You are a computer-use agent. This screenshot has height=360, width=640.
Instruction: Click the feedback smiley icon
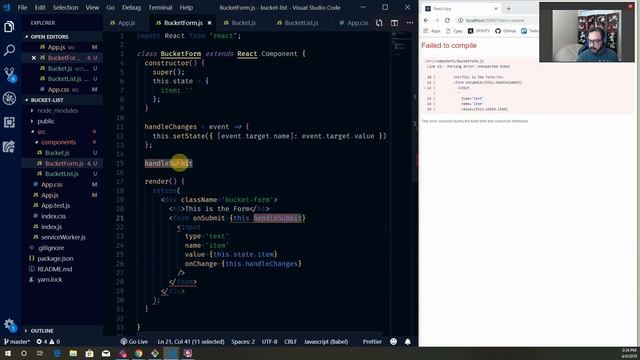click(393, 342)
